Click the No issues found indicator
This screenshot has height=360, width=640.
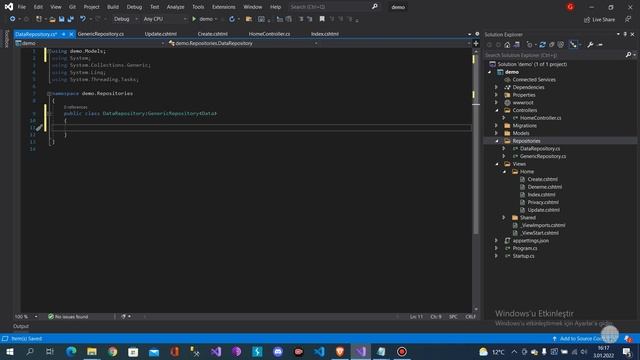tap(68, 317)
